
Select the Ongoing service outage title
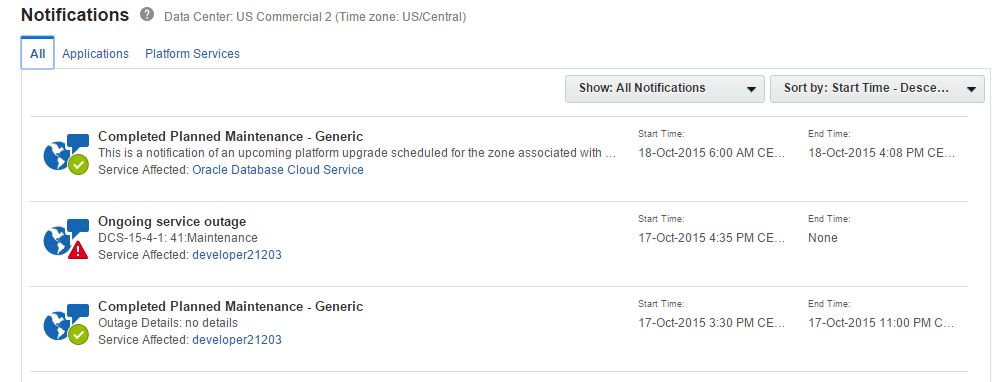(172, 221)
